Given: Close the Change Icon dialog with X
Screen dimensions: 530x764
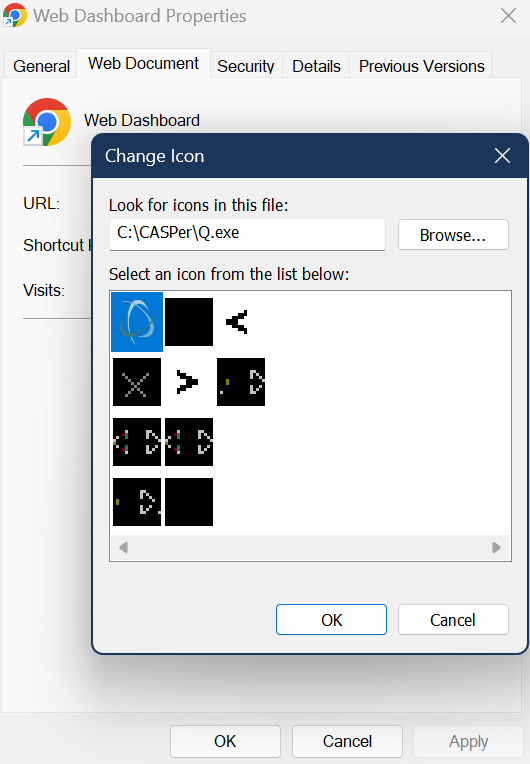Looking at the screenshot, I should coord(502,156).
